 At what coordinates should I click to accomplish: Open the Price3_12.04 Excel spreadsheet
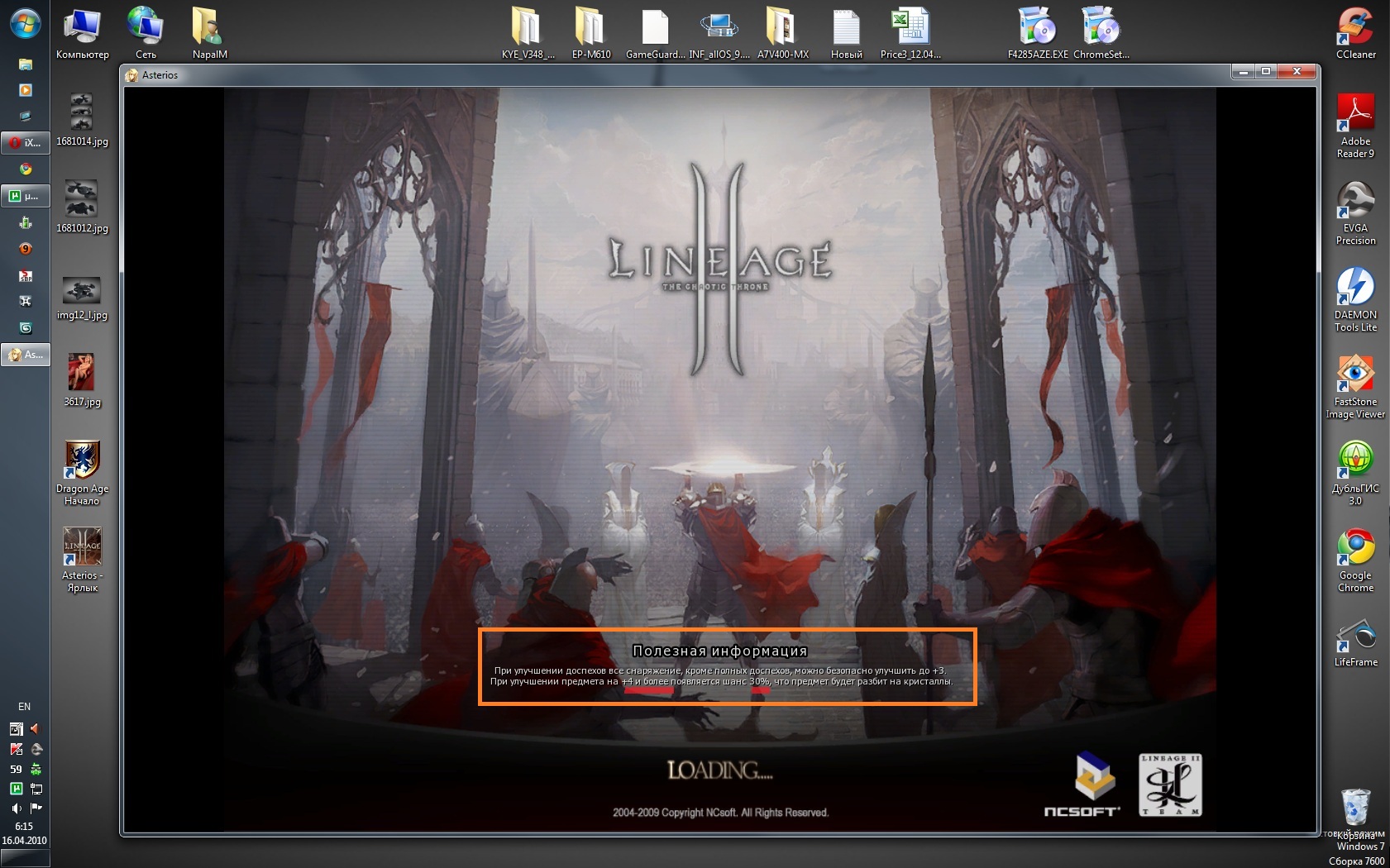pos(910,34)
